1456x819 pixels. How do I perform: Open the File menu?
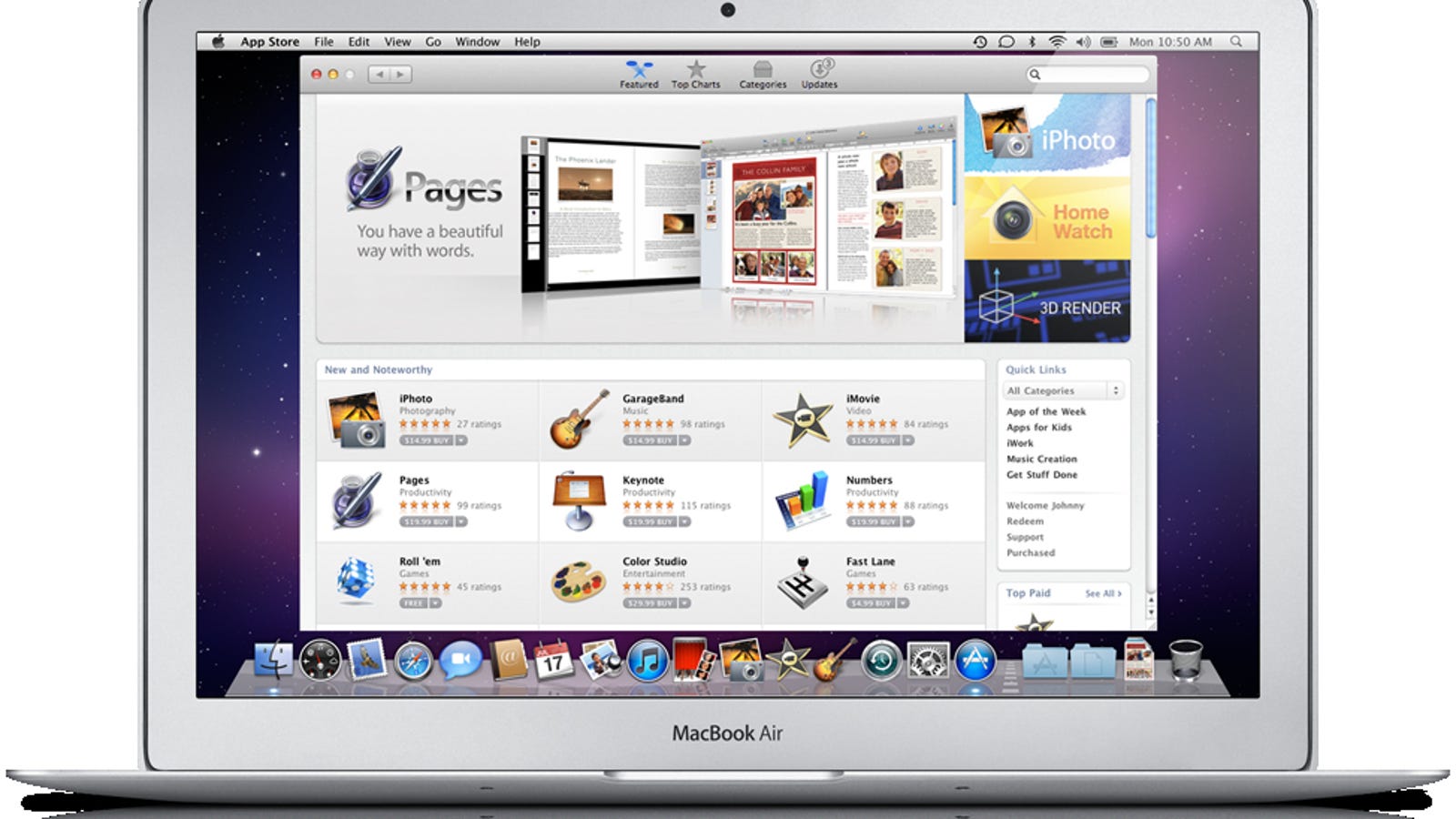(x=324, y=41)
